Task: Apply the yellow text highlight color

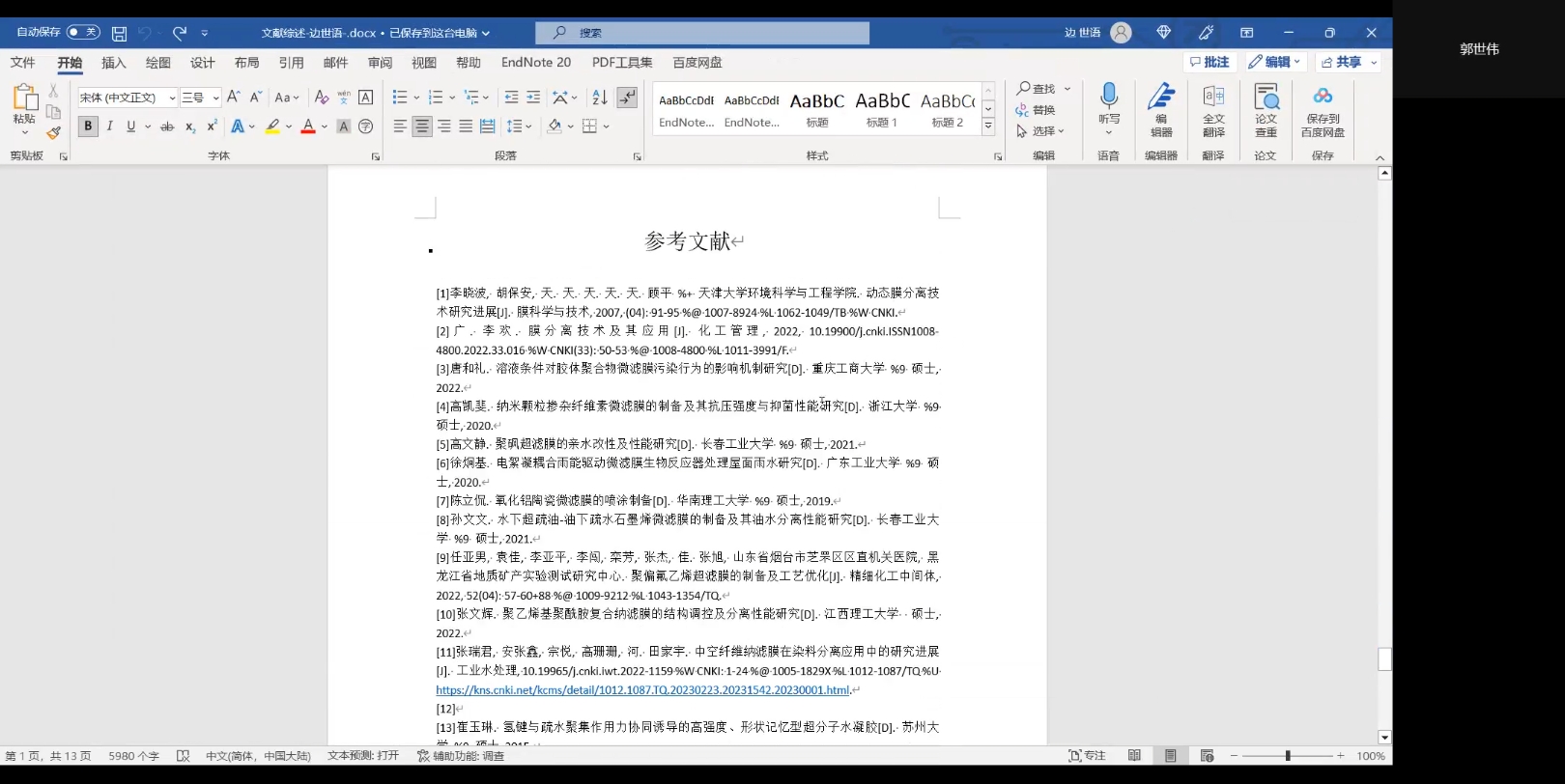Action: [272, 126]
